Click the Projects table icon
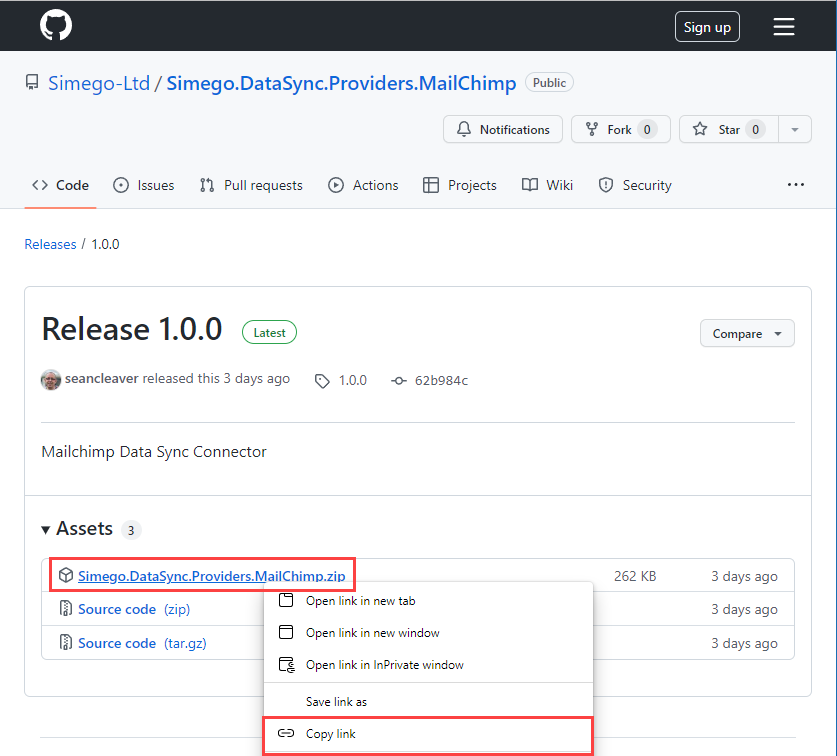 (431, 185)
